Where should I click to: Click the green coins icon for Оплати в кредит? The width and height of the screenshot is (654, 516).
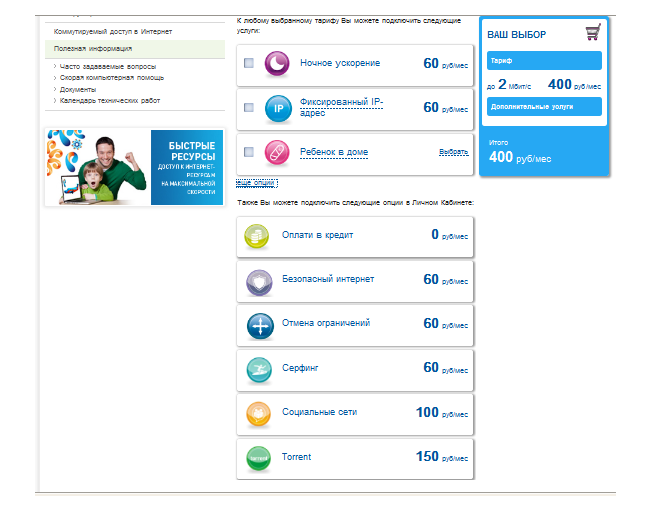tap(258, 236)
